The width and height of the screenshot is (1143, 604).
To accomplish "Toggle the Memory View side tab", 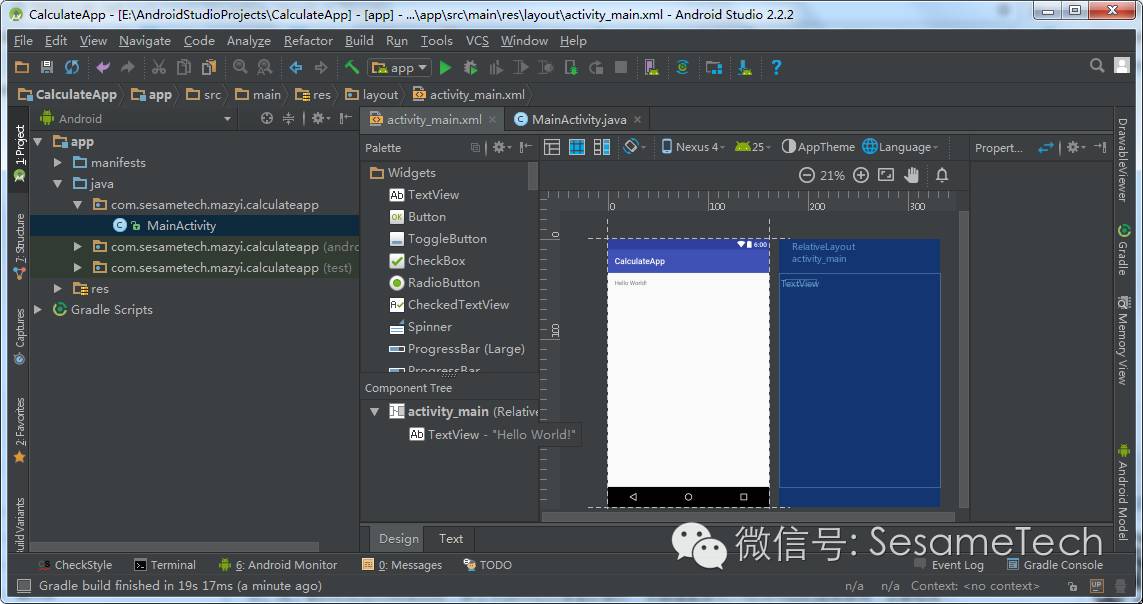I will point(1123,340).
